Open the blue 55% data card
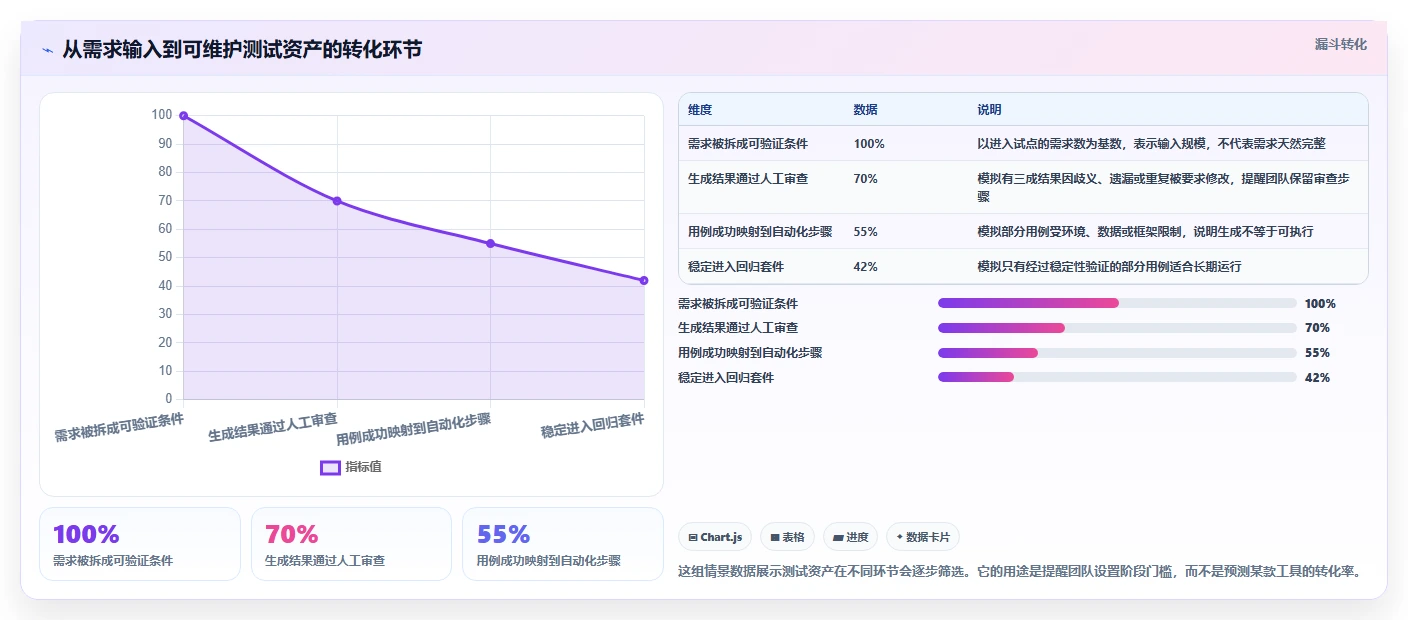The width and height of the screenshot is (1408, 620). 563,544
